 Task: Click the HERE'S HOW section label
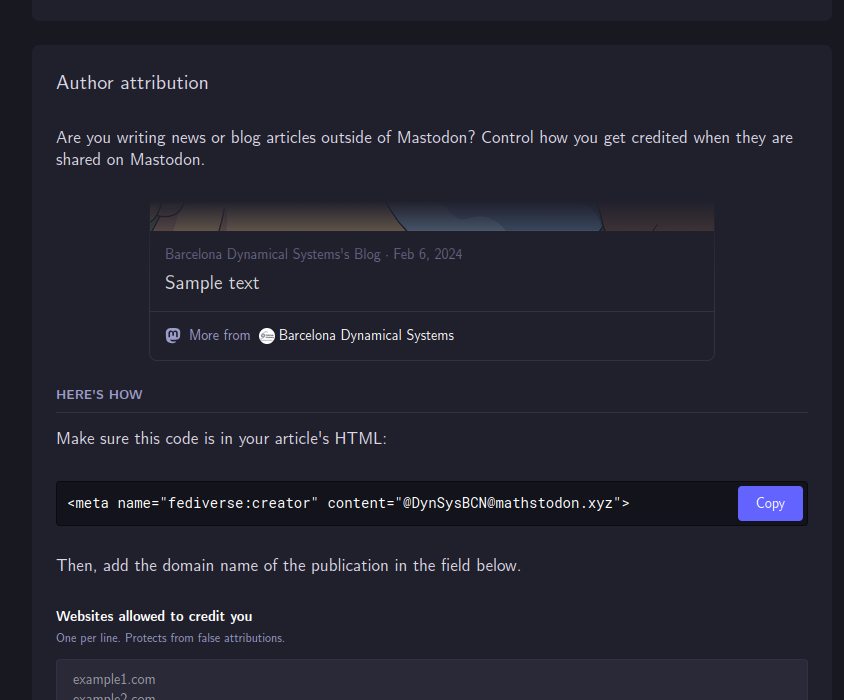(99, 395)
